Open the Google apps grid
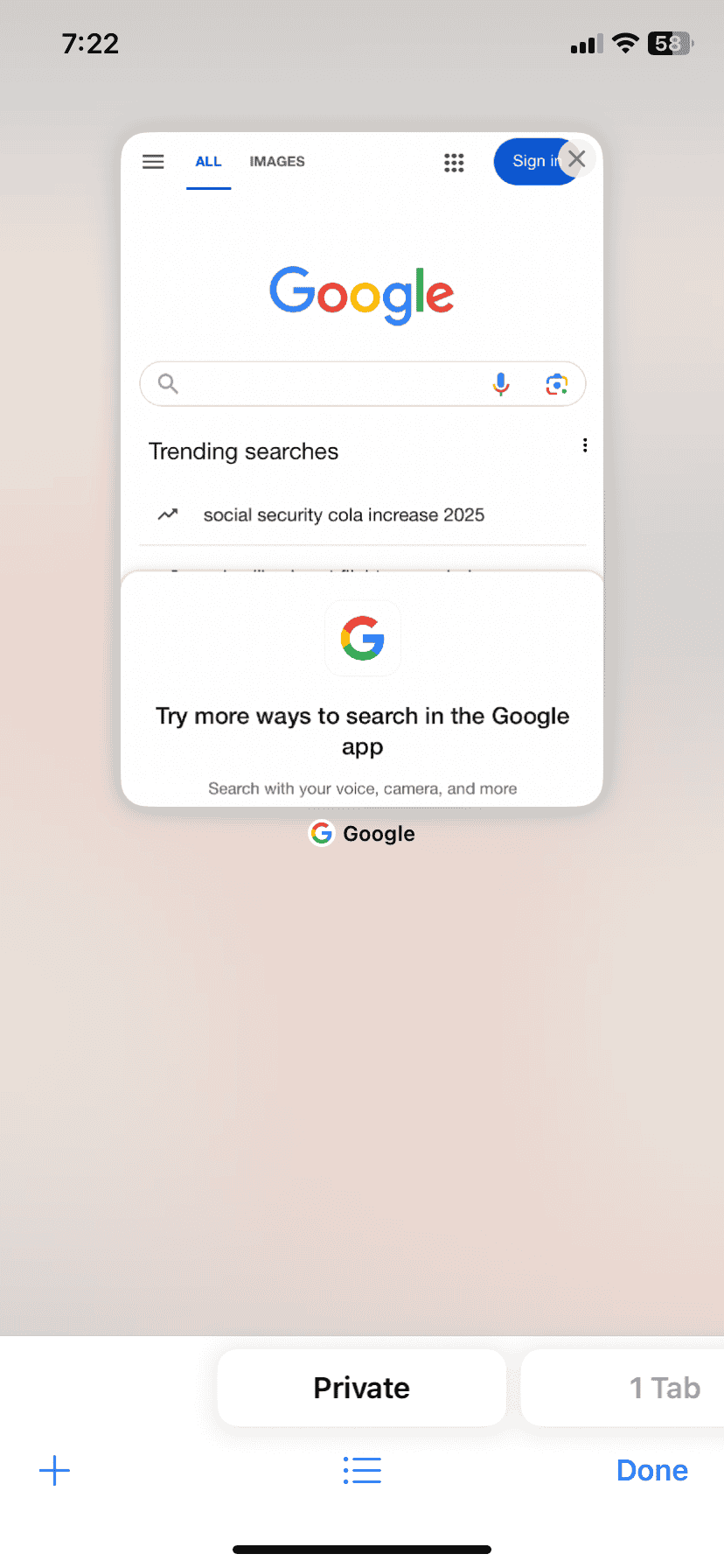 pos(454,163)
